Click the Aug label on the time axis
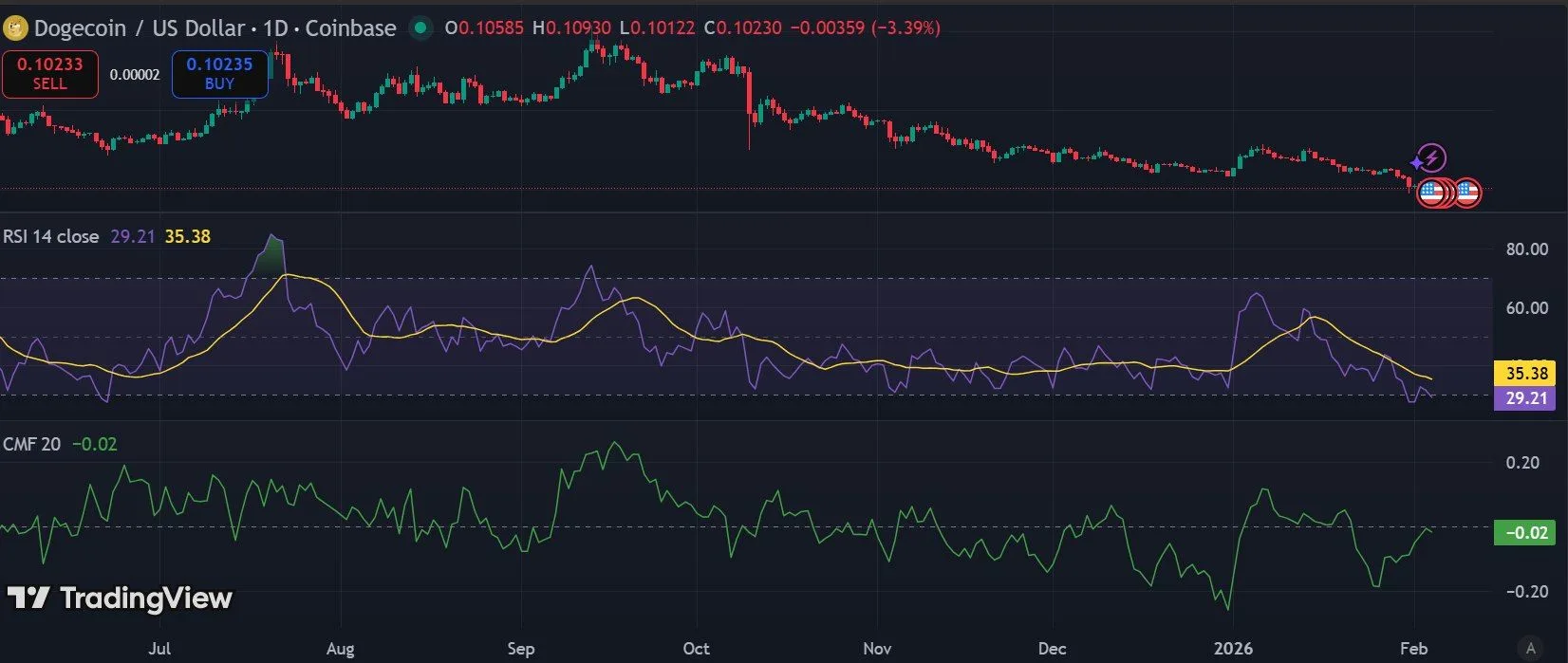 [x=340, y=649]
